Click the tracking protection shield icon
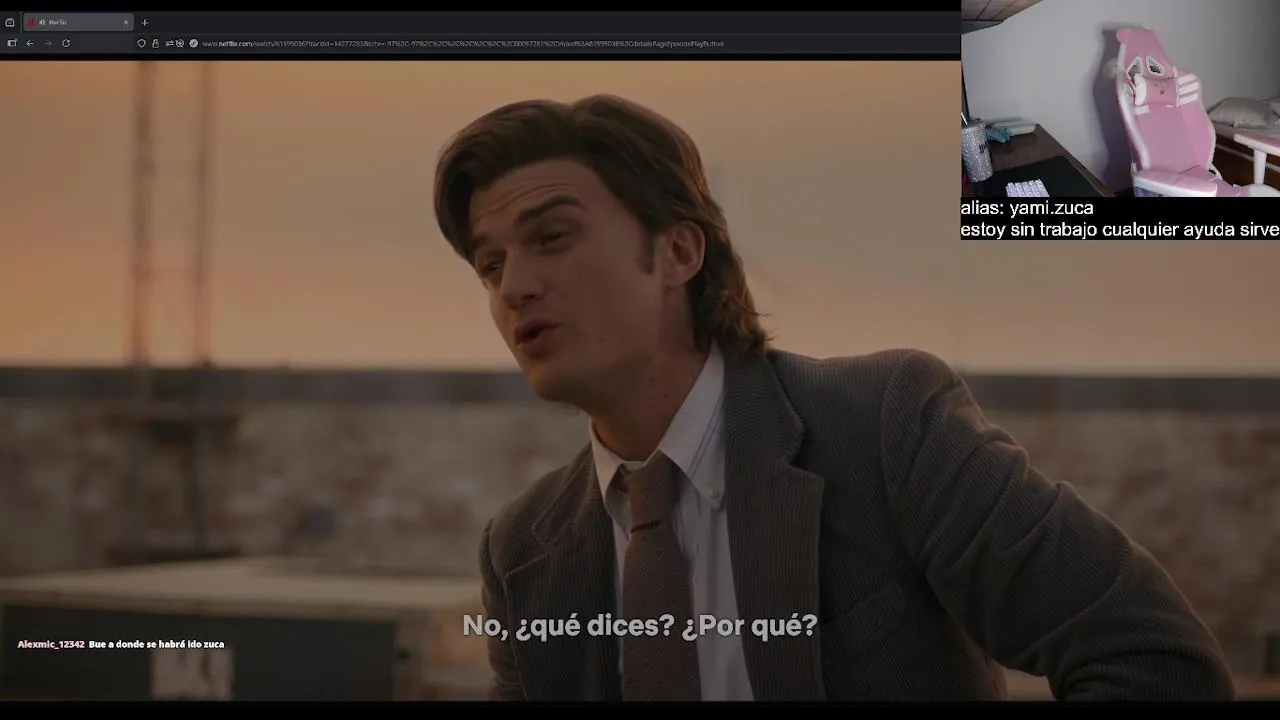 click(x=141, y=43)
